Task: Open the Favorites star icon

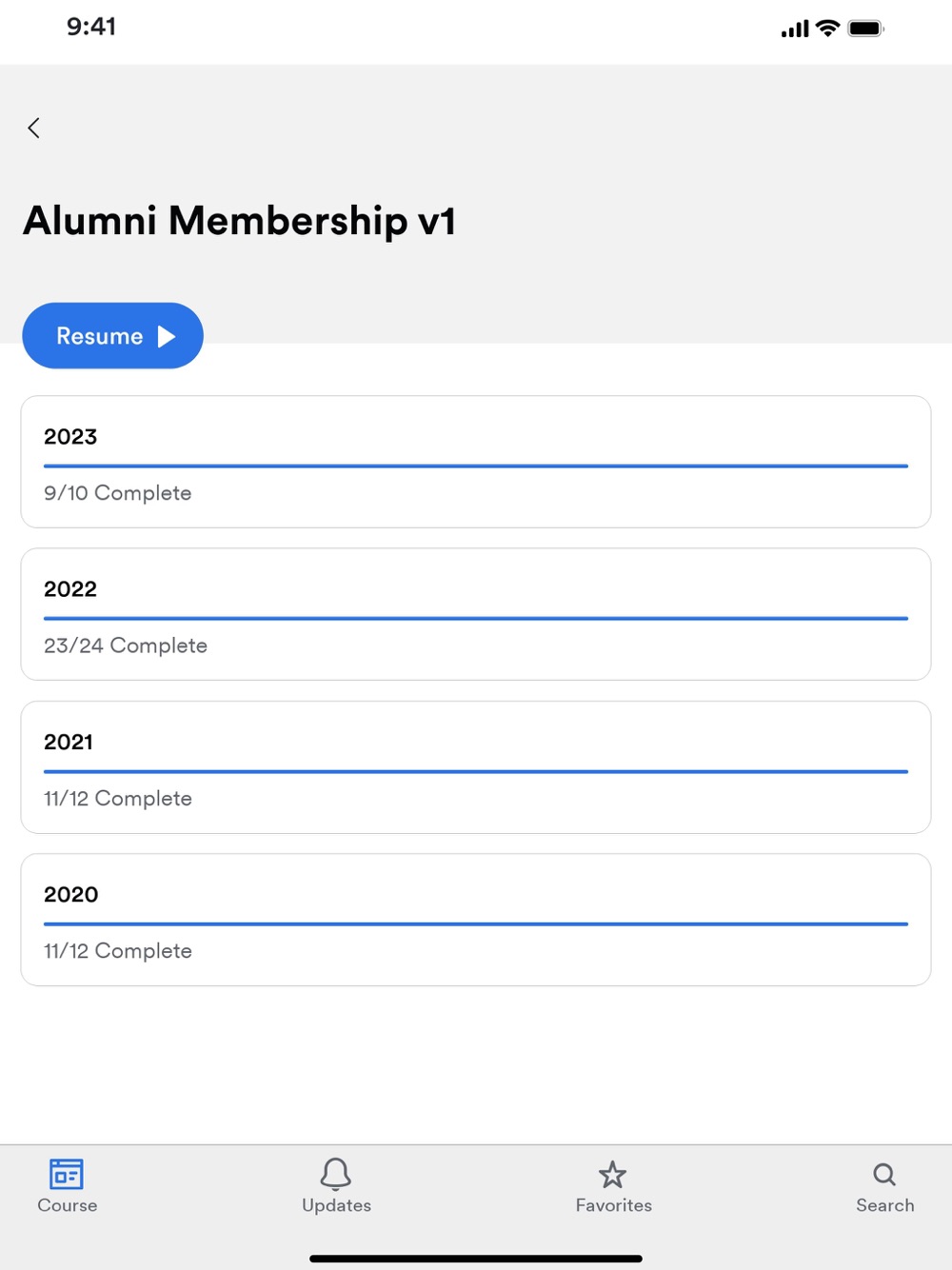Action: [613, 1175]
